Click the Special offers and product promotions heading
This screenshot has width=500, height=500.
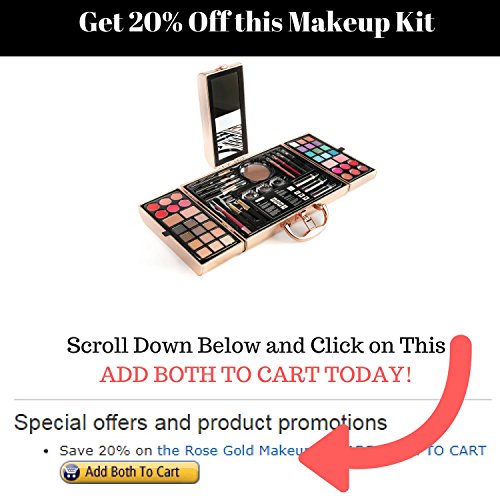200,423
